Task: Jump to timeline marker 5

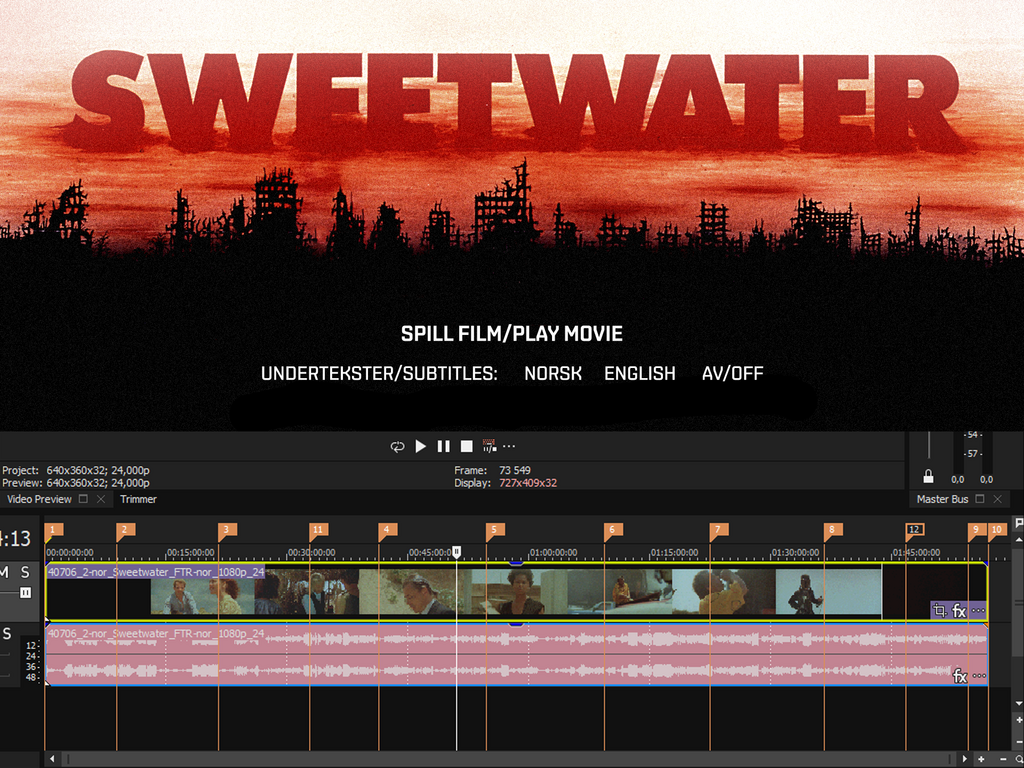Action: point(492,529)
